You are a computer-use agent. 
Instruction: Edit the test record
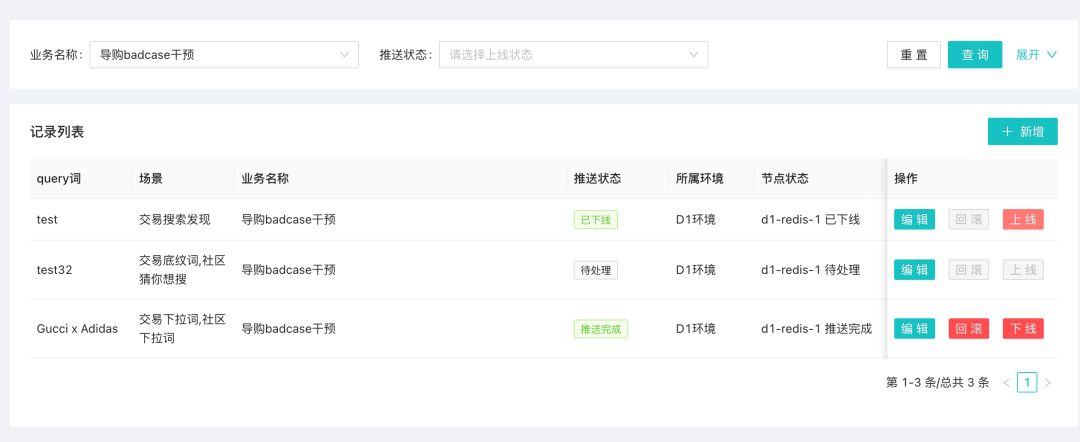[915, 219]
